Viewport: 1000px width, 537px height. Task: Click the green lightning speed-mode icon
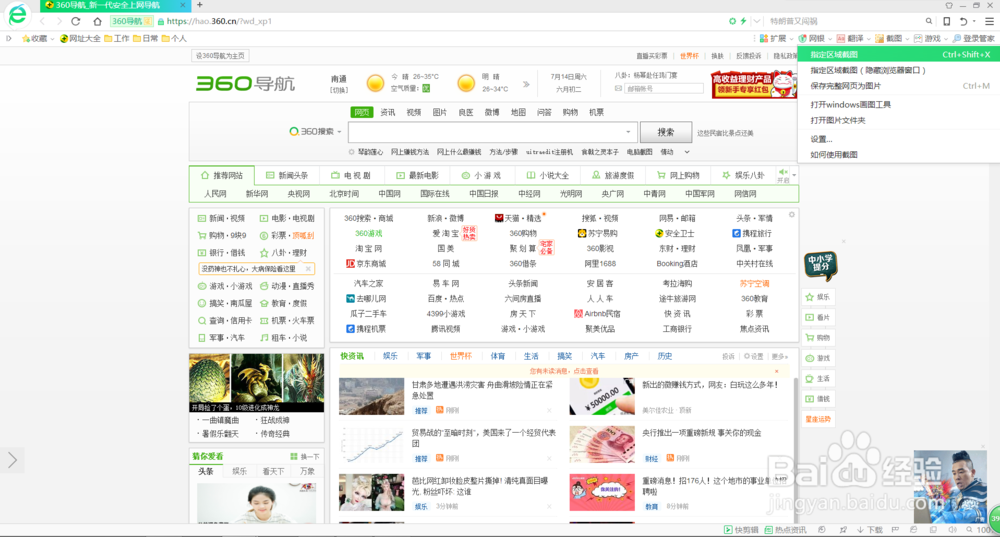coord(744,21)
